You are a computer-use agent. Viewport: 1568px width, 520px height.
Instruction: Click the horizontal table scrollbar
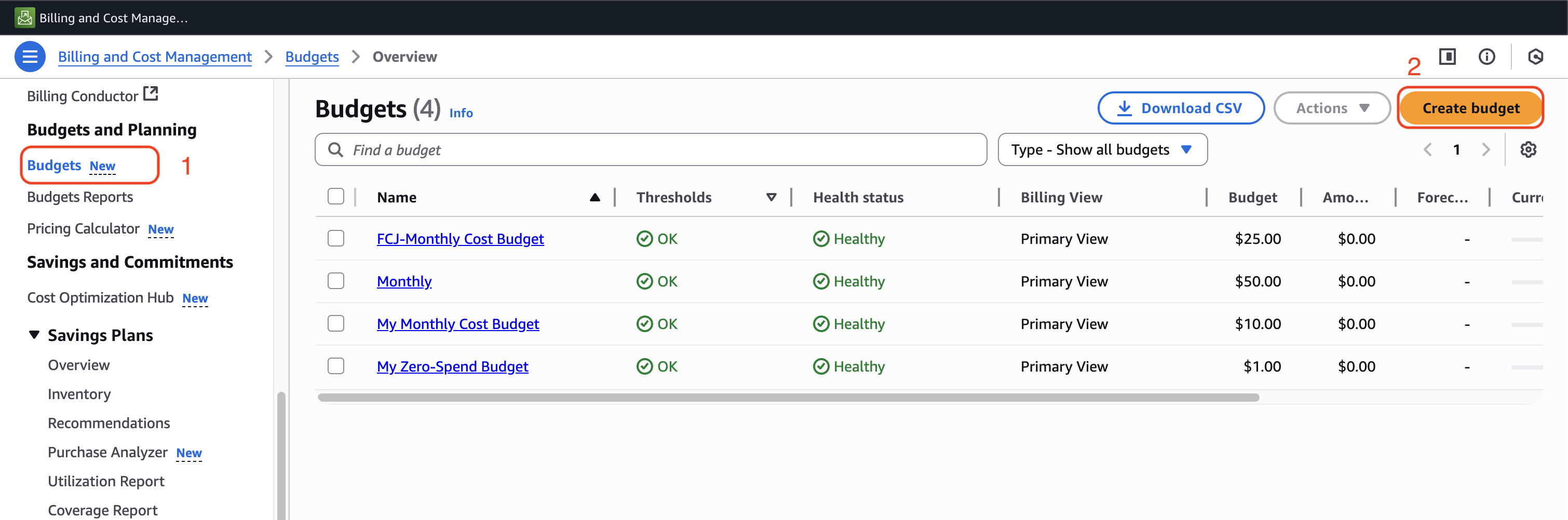788,398
